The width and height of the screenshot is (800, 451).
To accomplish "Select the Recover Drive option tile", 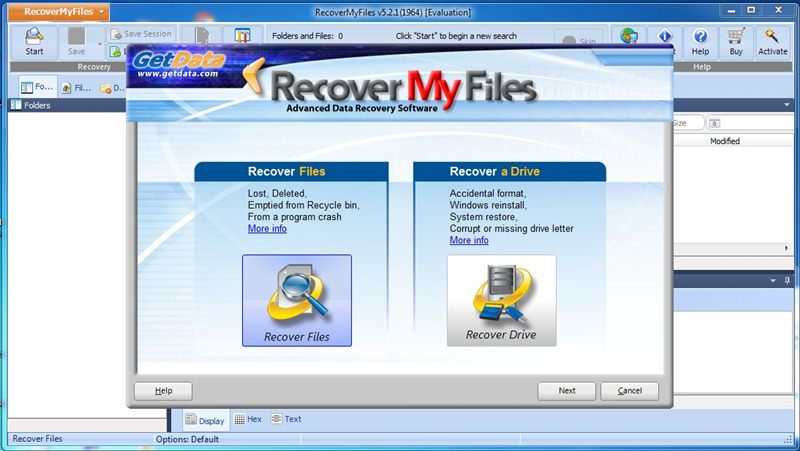I will tap(502, 300).
